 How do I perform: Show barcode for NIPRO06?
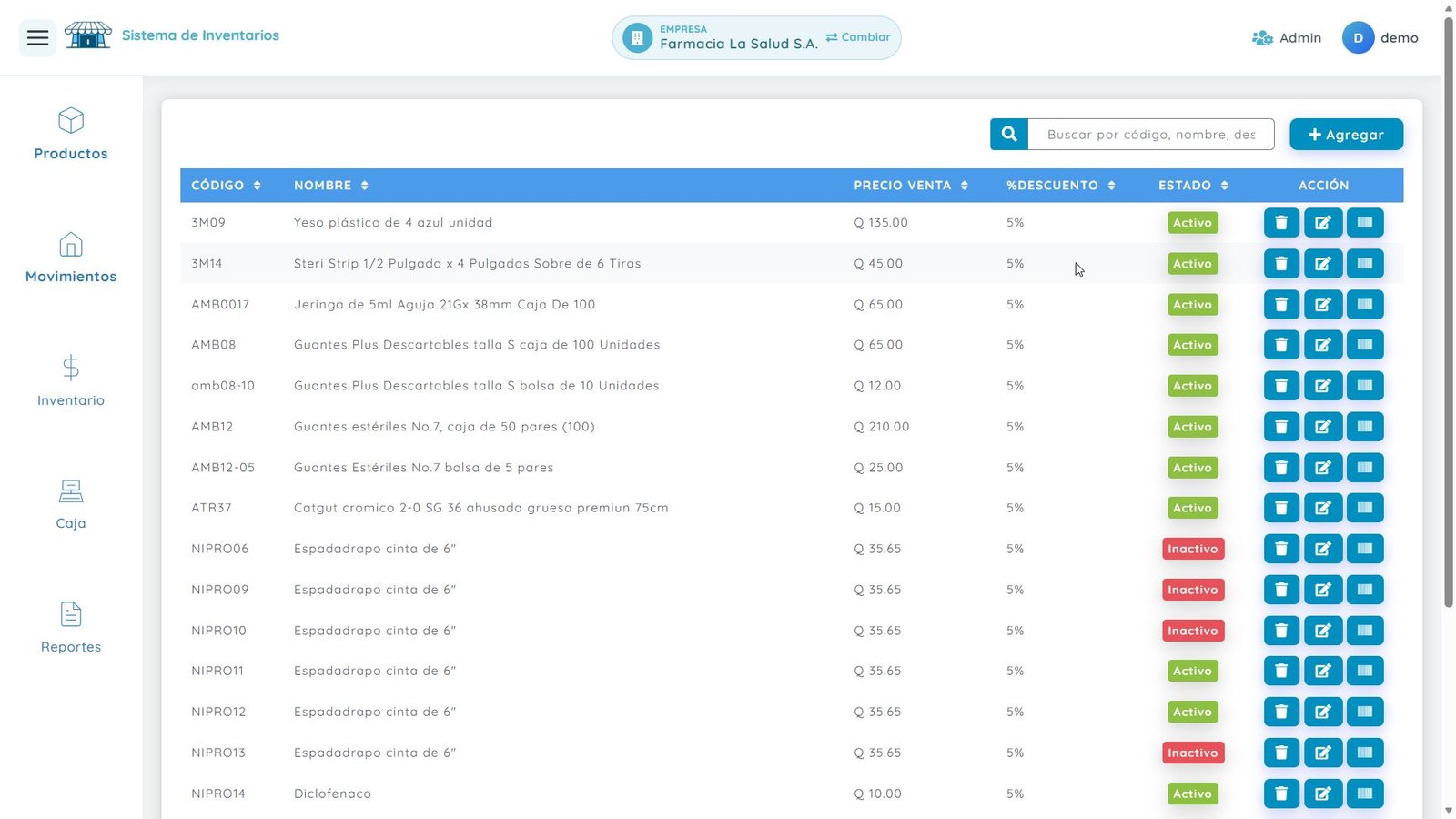[1365, 549]
